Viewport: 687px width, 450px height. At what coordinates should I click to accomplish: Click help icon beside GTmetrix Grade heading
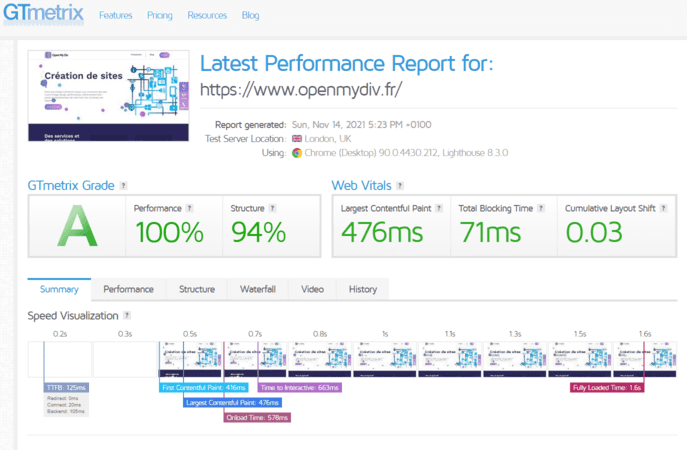coord(123,186)
